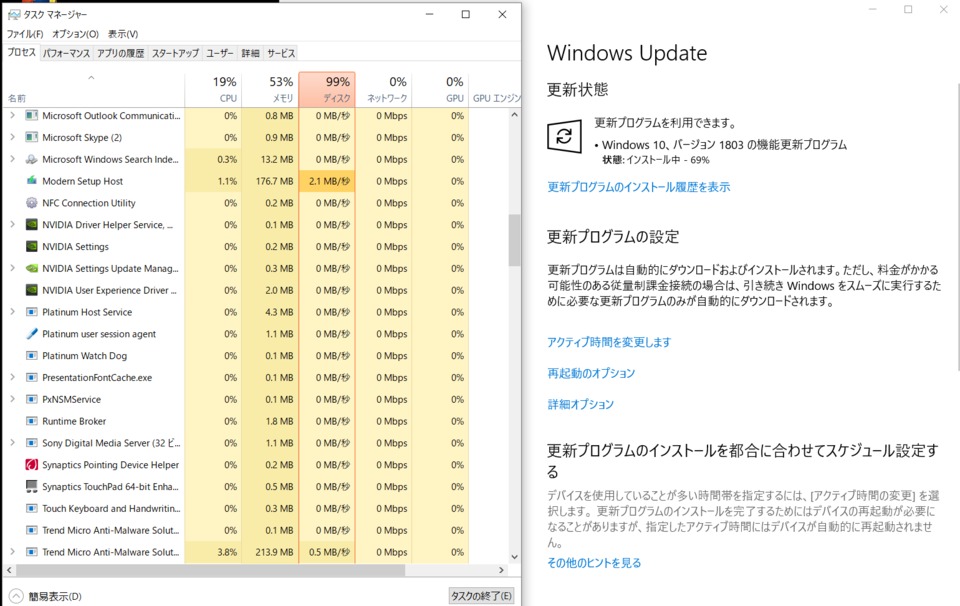Click the Sony Digital Media Server icon
The width and height of the screenshot is (960, 606).
(32, 443)
